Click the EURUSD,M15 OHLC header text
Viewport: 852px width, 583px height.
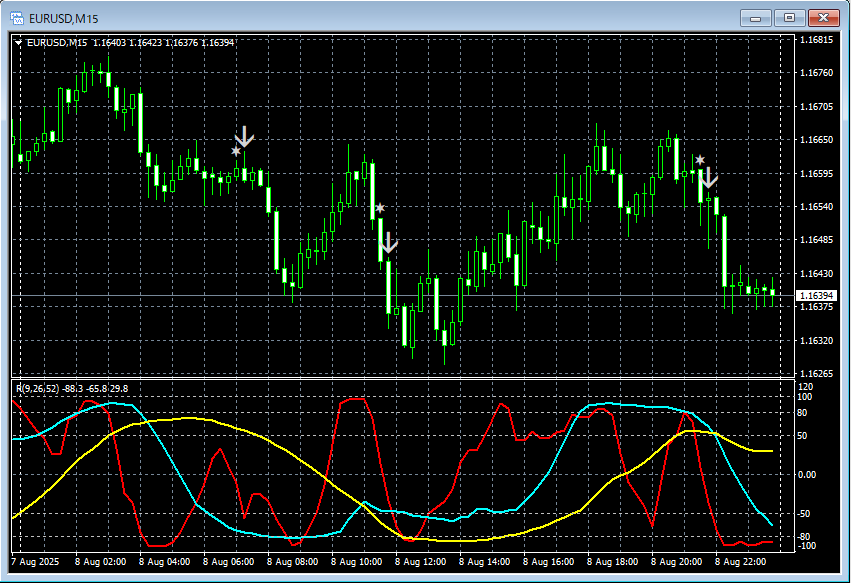[x=130, y=42]
